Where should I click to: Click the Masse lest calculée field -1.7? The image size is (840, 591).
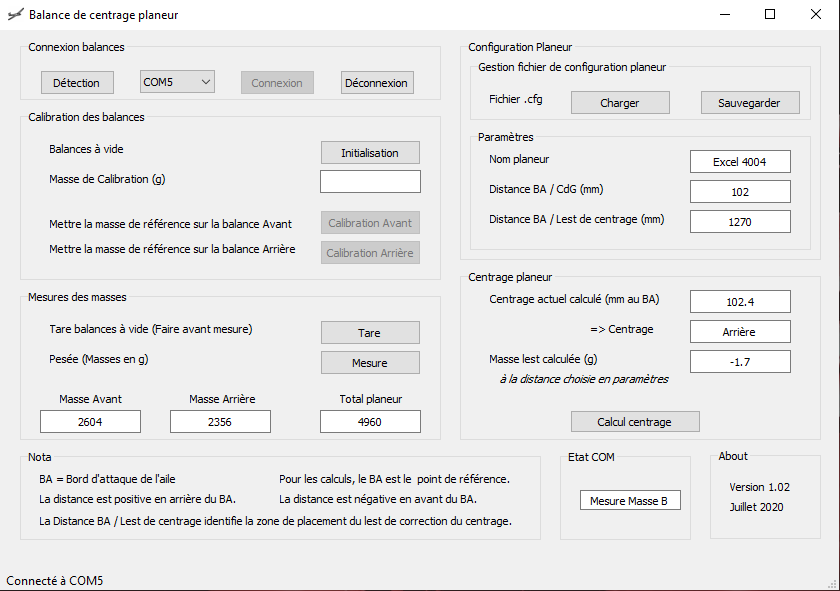(740, 362)
